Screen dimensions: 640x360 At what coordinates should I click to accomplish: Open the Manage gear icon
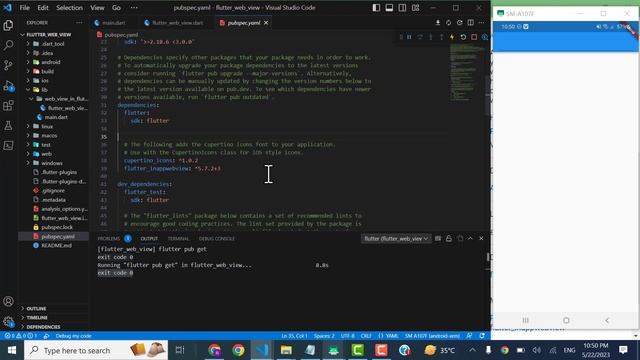(8, 322)
